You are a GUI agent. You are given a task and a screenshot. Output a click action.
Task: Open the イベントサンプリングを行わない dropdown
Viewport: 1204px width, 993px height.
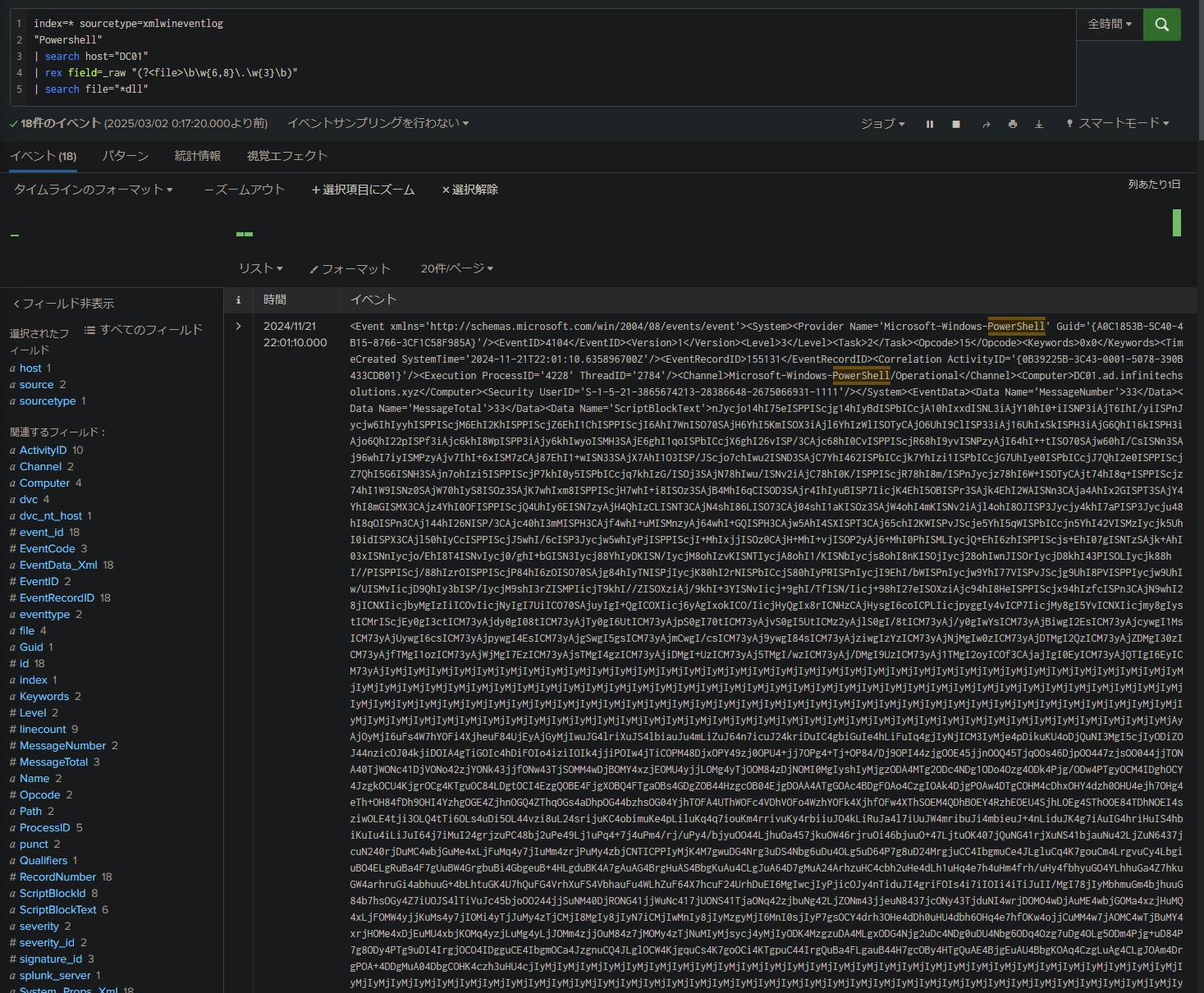pos(378,123)
